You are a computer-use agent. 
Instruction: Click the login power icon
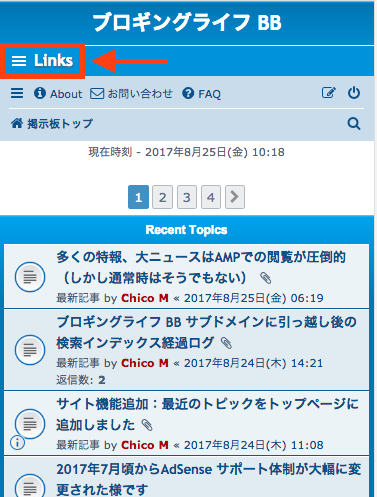(x=354, y=93)
